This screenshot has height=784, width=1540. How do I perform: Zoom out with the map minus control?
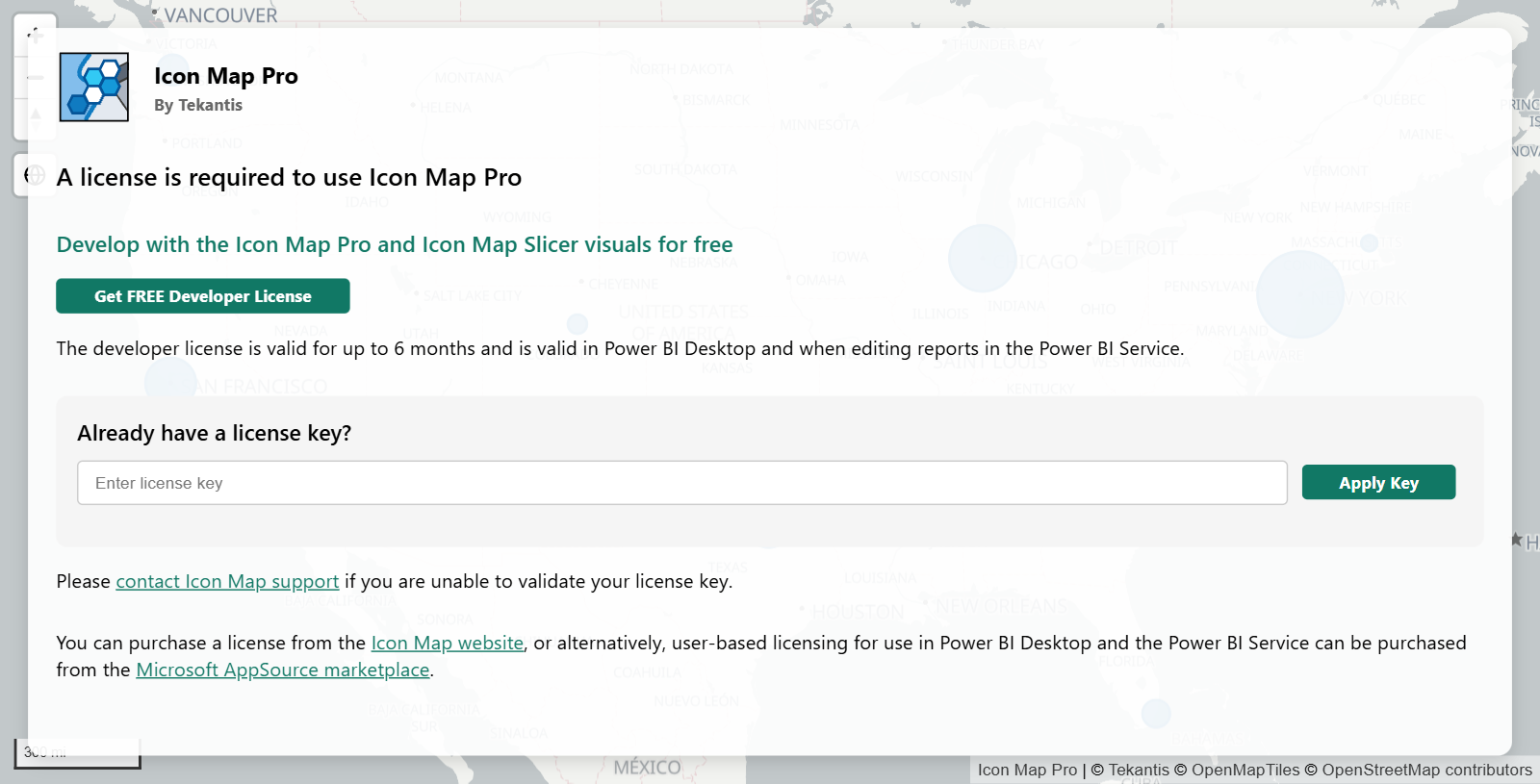point(36,77)
